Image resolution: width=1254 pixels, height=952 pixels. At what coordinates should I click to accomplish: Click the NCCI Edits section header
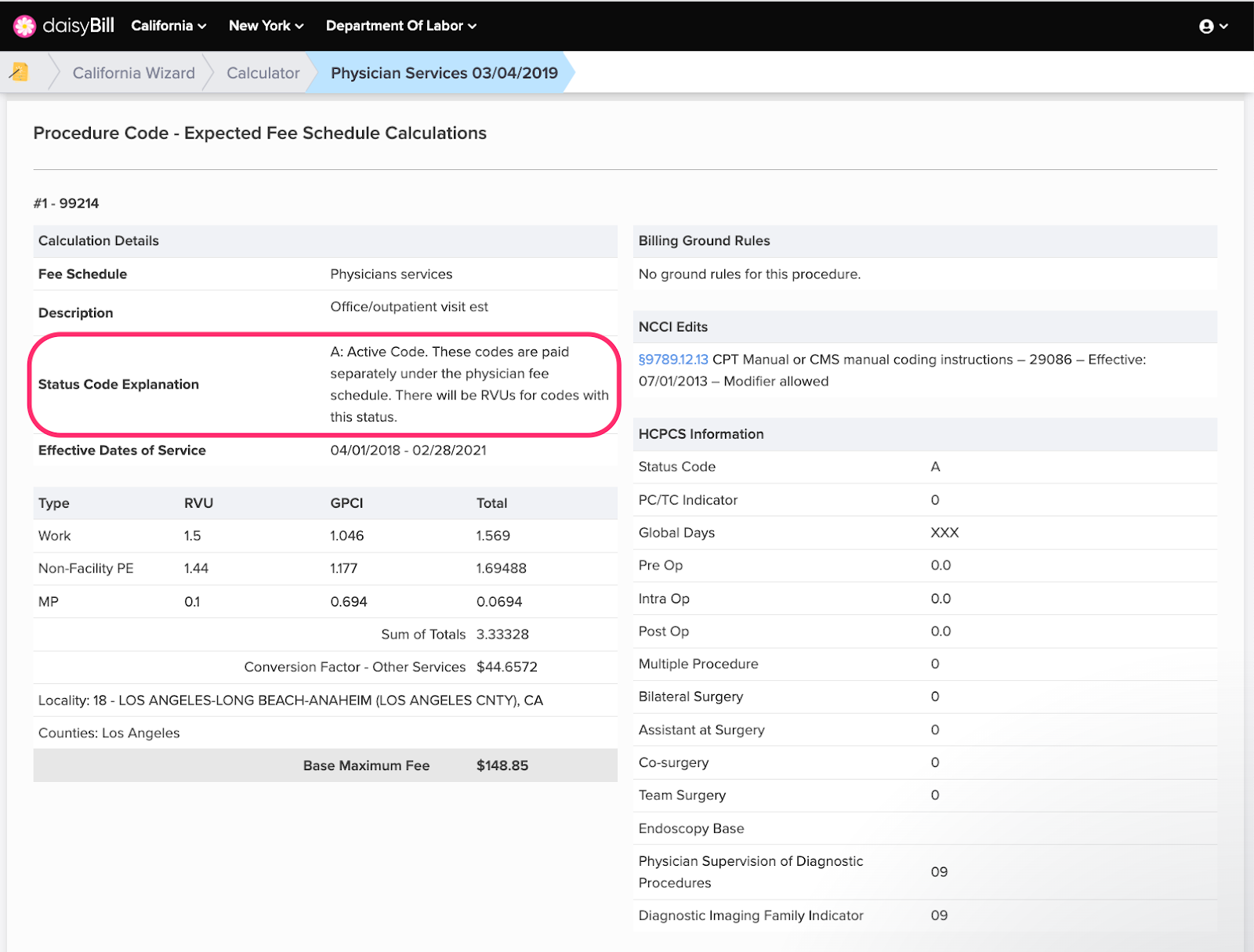(x=672, y=327)
